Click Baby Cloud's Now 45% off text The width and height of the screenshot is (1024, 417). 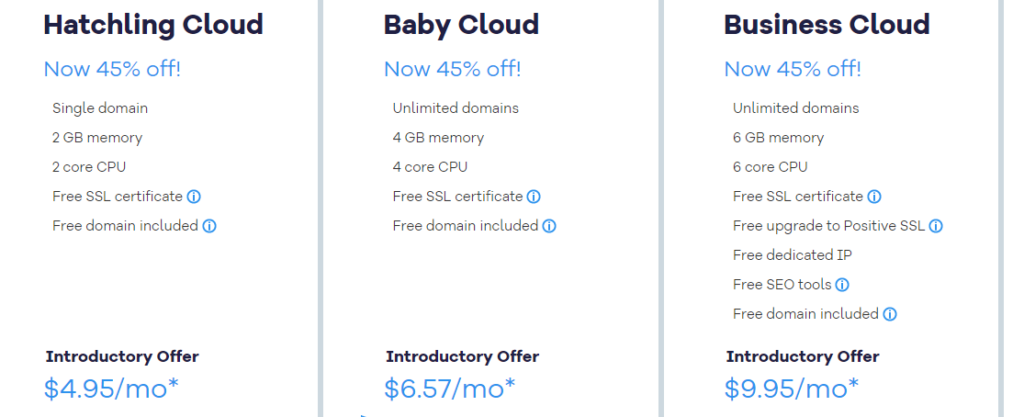coord(453,69)
